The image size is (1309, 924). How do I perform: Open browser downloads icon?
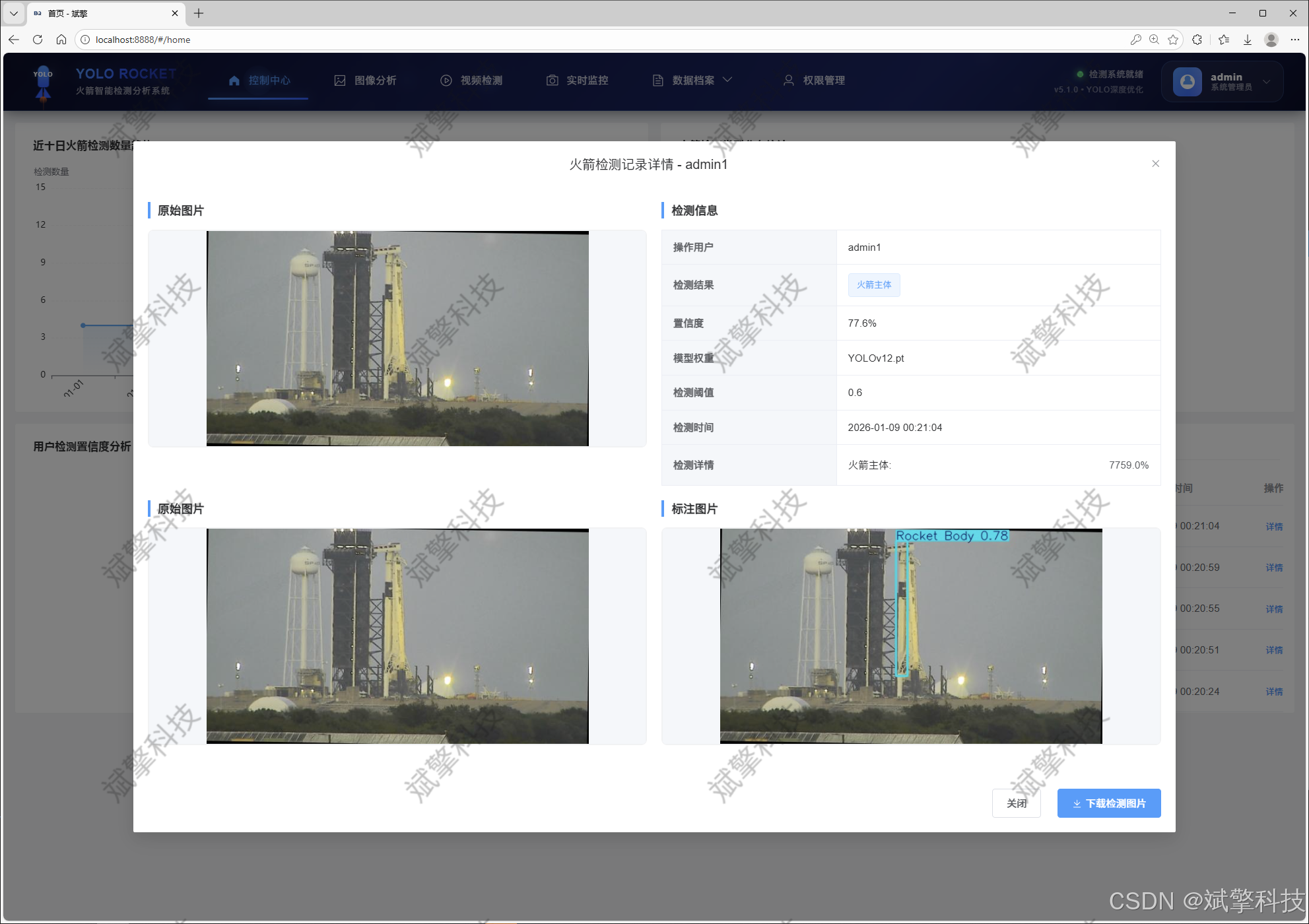(x=1248, y=40)
